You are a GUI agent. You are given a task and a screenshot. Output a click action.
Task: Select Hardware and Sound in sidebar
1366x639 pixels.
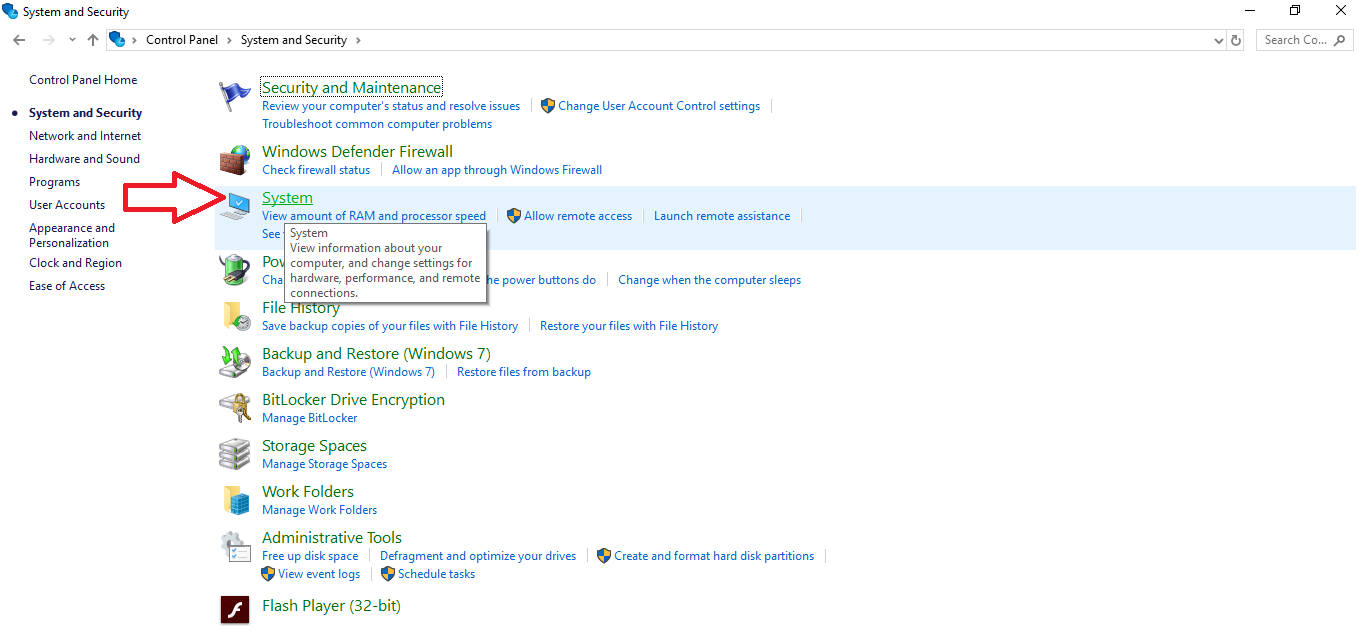[x=84, y=159]
